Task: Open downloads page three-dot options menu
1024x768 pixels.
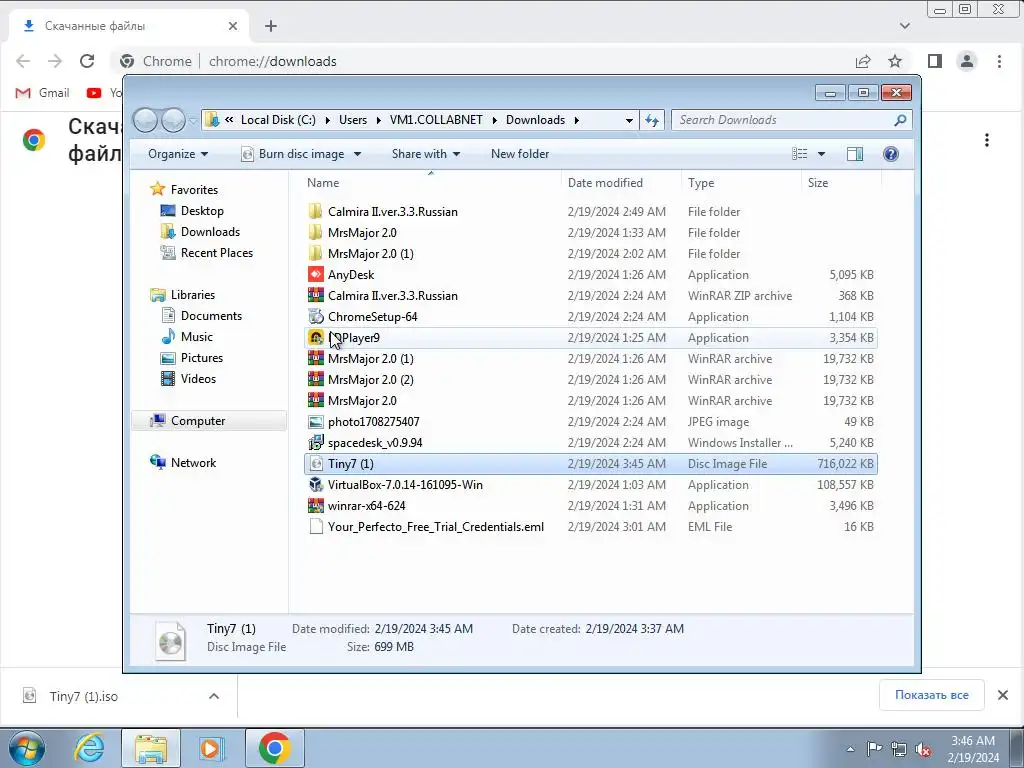Action: tap(987, 140)
